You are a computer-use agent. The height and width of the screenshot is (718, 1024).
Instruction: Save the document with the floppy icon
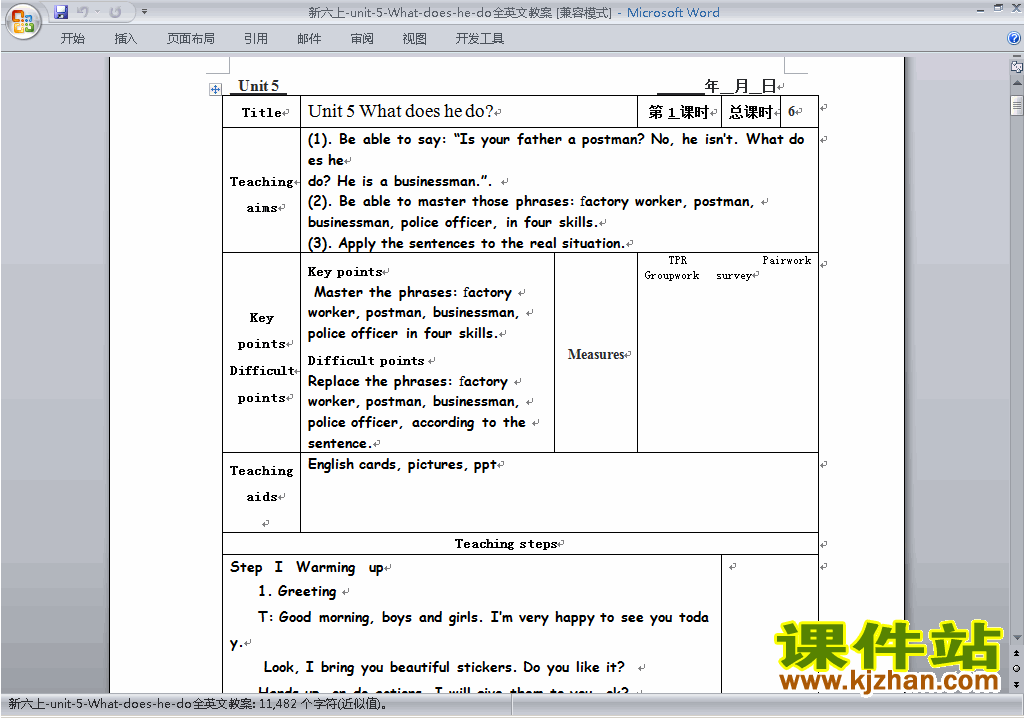click(61, 12)
